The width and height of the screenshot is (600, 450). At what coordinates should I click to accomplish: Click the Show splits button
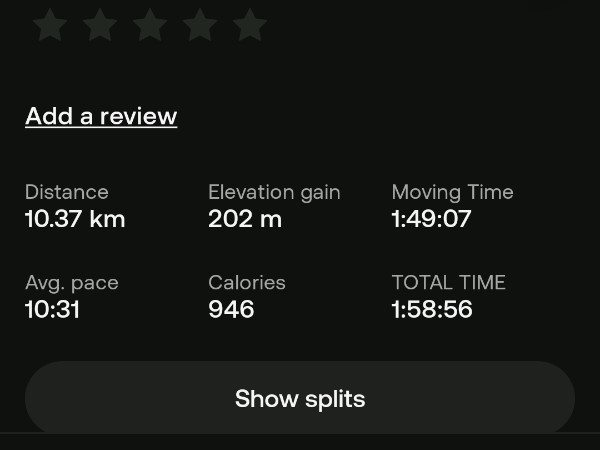coord(300,398)
